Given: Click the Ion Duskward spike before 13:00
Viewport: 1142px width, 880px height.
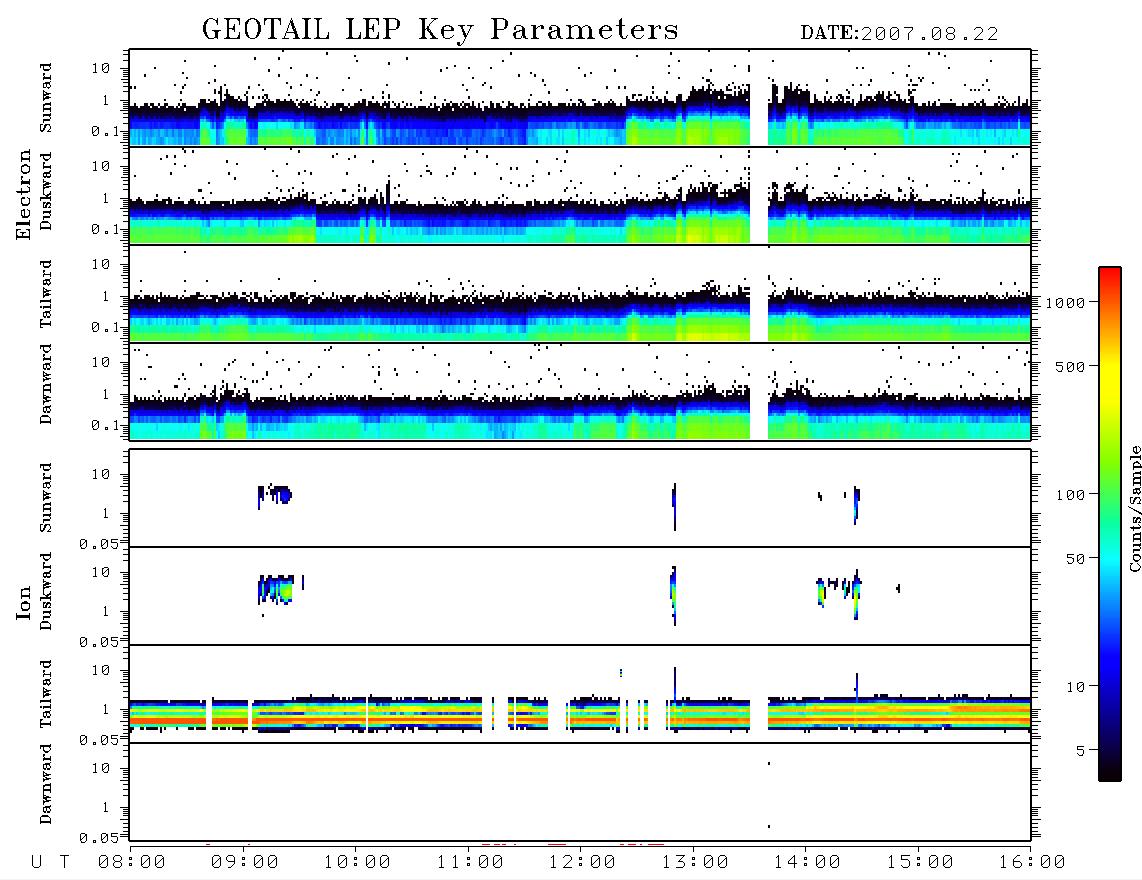Looking at the screenshot, I should click(x=674, y=595).
